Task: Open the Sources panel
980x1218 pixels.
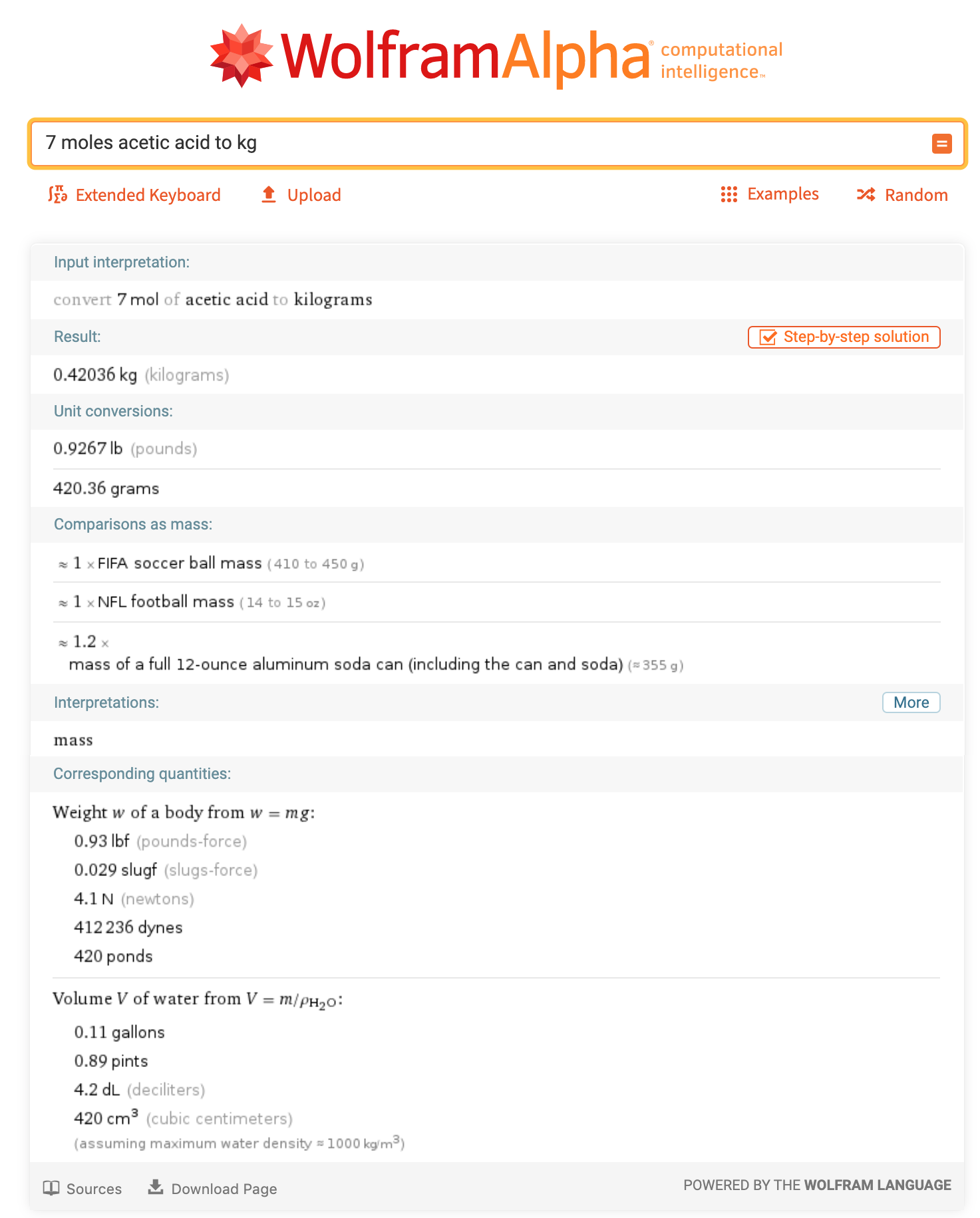Action: (x=82, y=1189)
